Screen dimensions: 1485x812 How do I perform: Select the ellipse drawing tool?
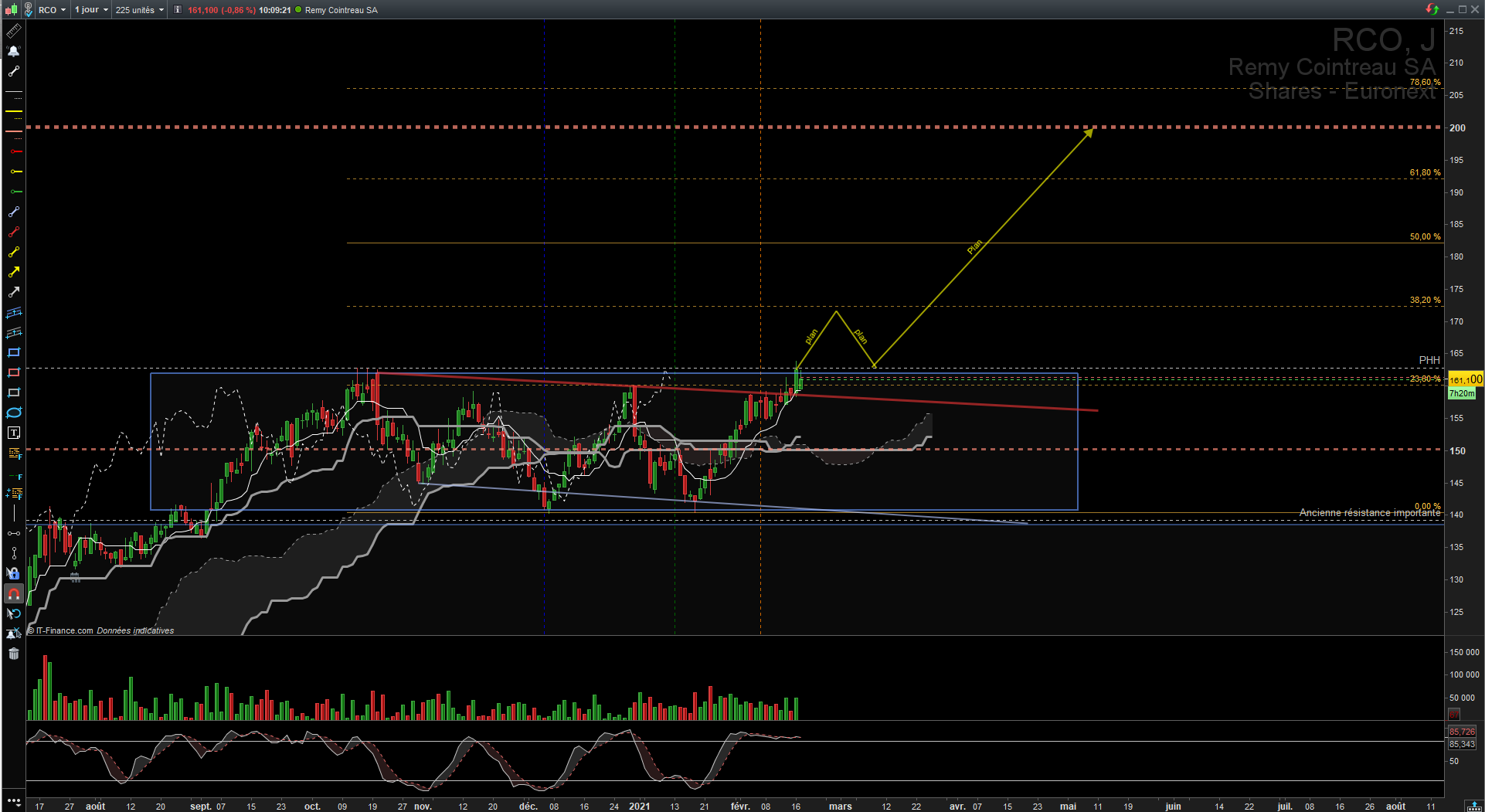[13, 413]
